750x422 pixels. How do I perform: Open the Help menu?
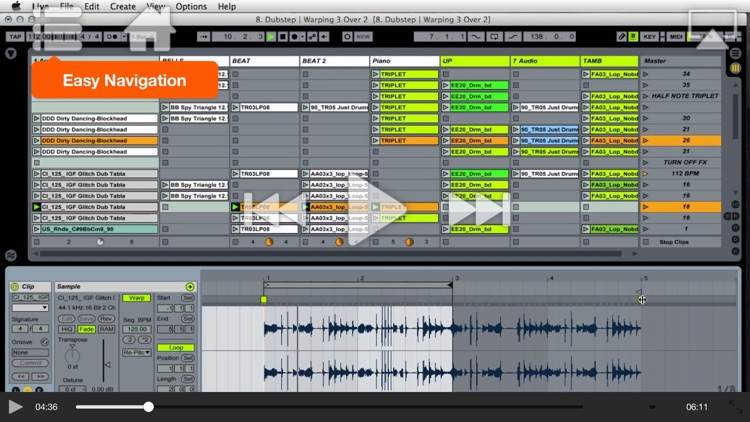[x=227, y=7]
